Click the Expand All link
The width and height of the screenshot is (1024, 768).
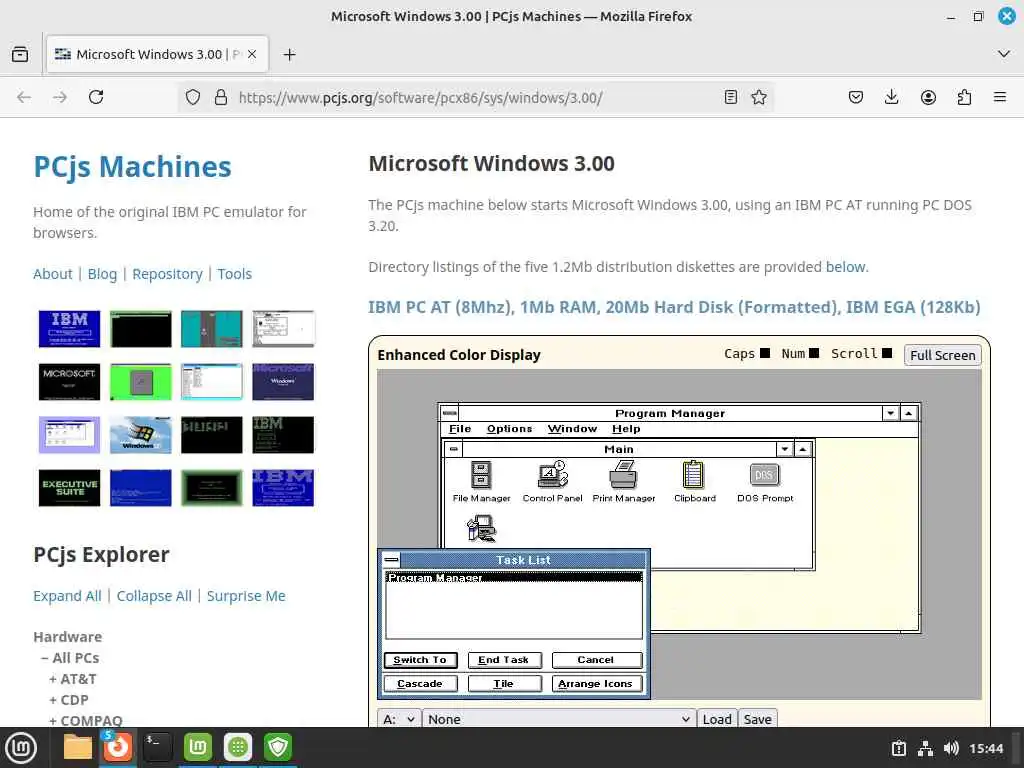(x=67, y=596)
